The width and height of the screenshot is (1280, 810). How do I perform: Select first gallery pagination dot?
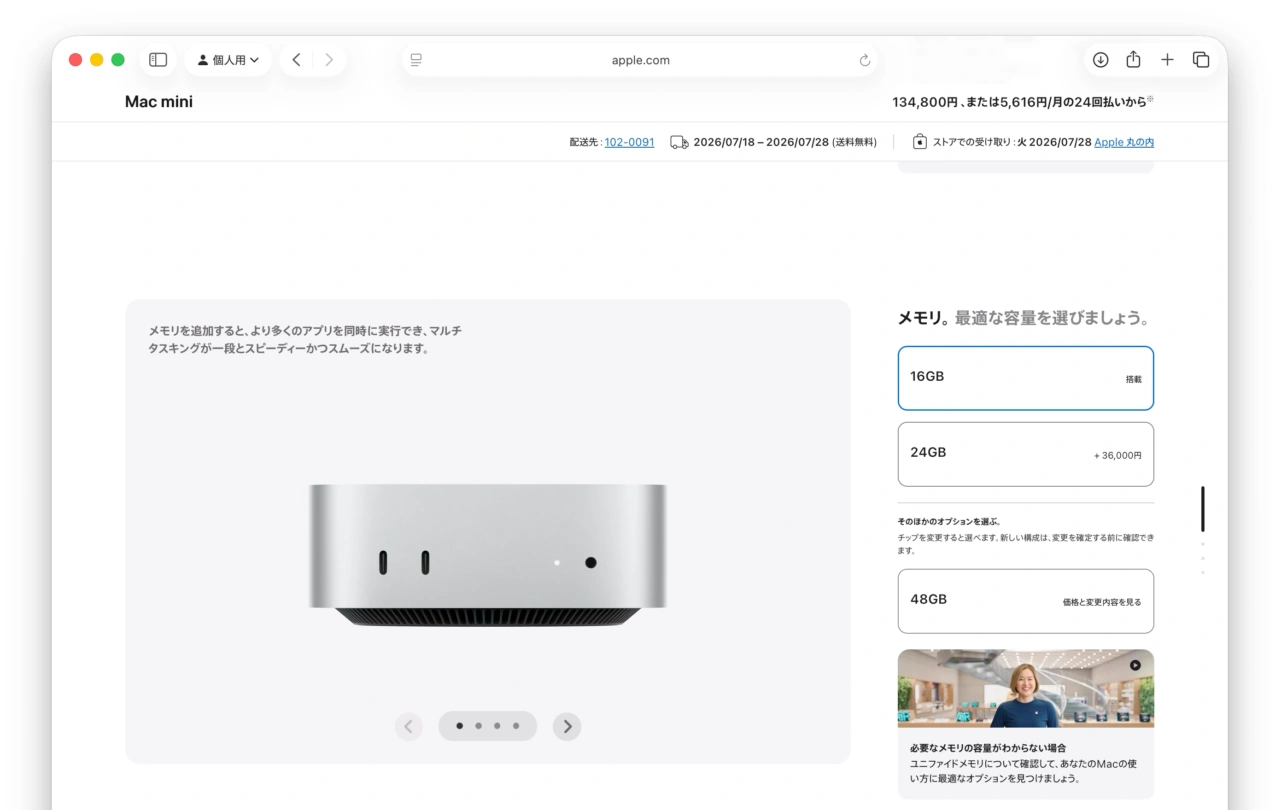(460, 726)
